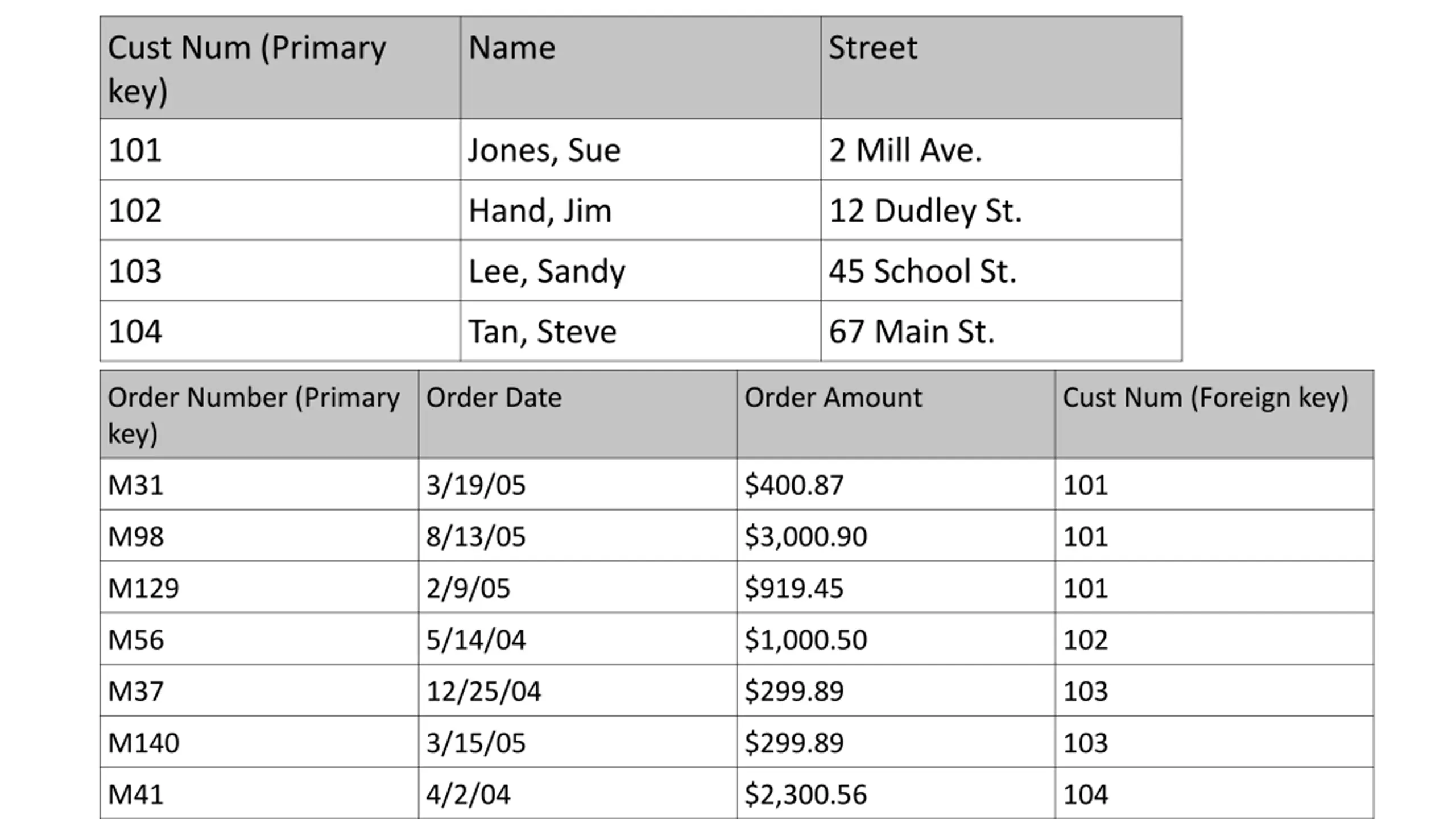Select the 12 Dudley St. cell

click(x=1002, y=210)
